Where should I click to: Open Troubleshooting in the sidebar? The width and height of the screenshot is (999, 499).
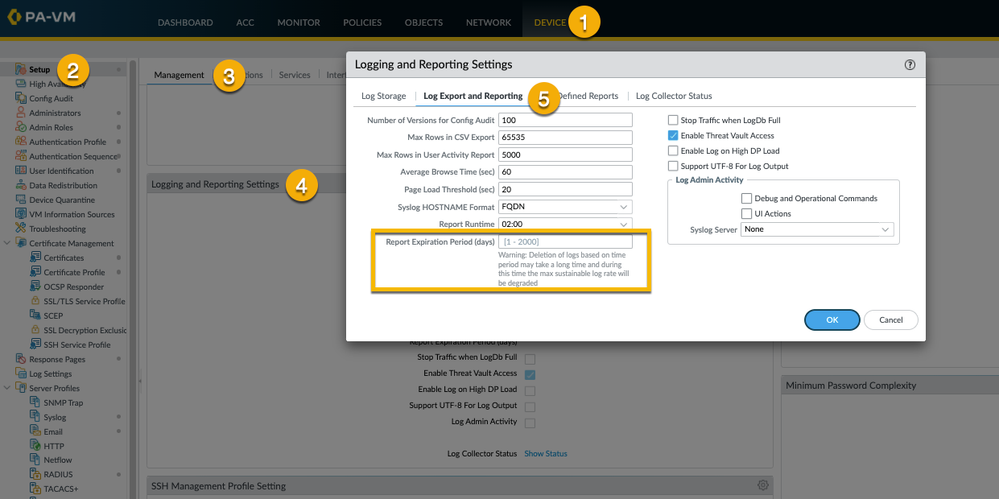57,229
